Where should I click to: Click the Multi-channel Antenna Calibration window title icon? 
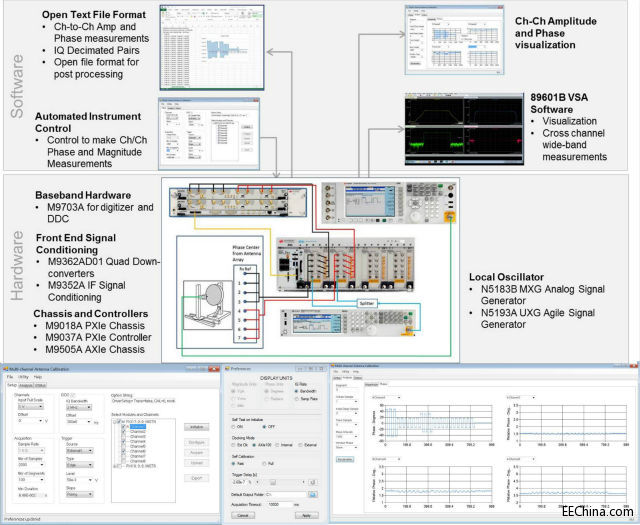pyautogui.click(x=5, y=371)
